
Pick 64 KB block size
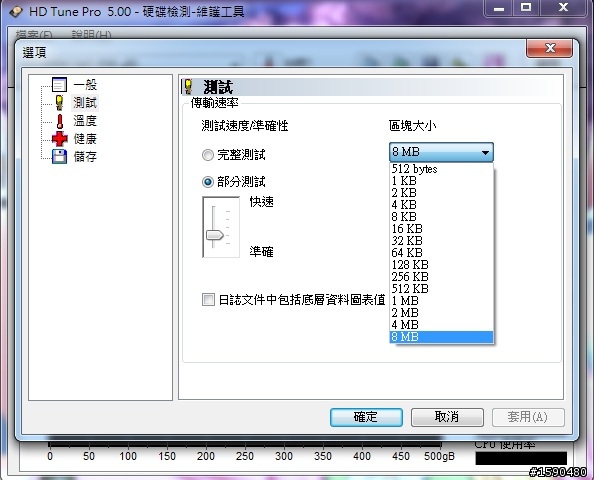pyautogui.click(x=441, y=253)
